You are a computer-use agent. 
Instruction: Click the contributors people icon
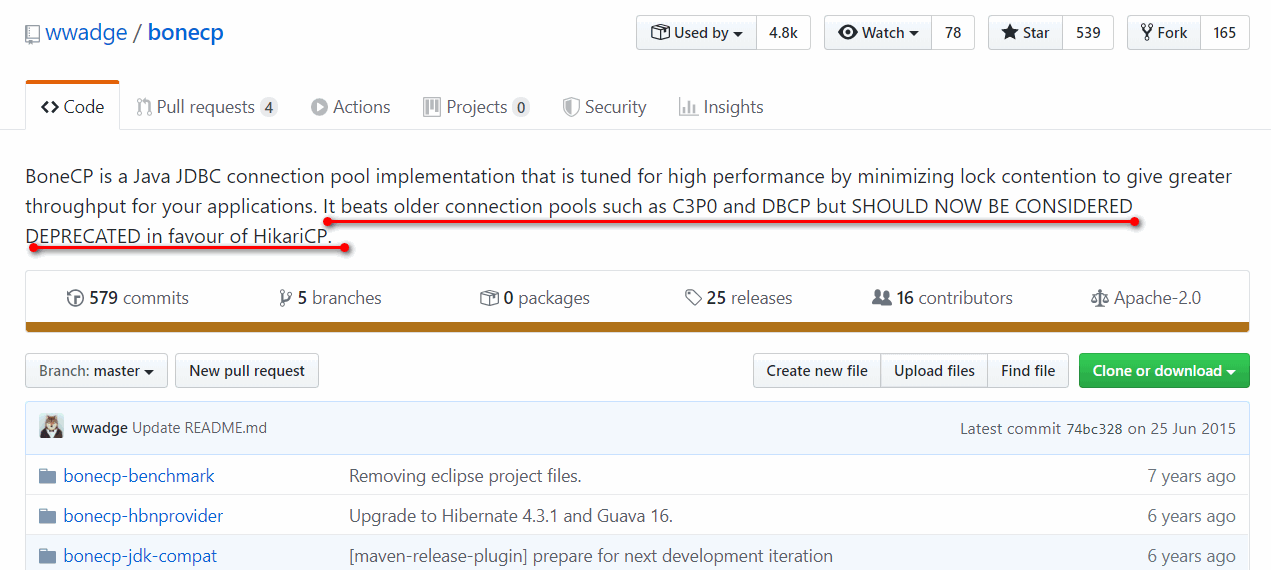point(882,298)
